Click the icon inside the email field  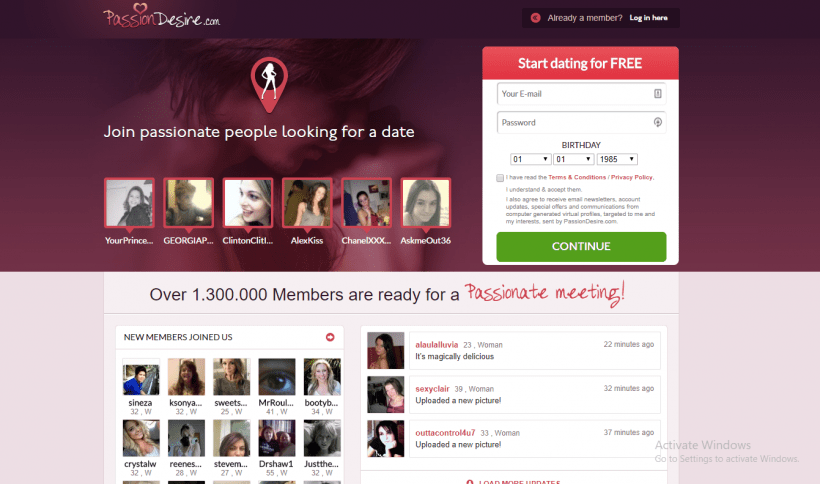657,94
